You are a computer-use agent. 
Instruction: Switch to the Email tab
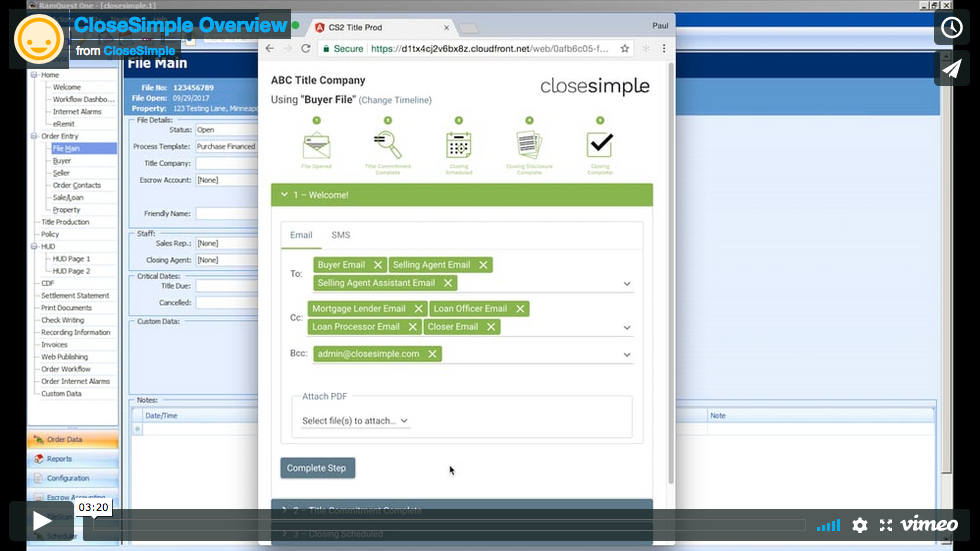click(x=301, y=235)
